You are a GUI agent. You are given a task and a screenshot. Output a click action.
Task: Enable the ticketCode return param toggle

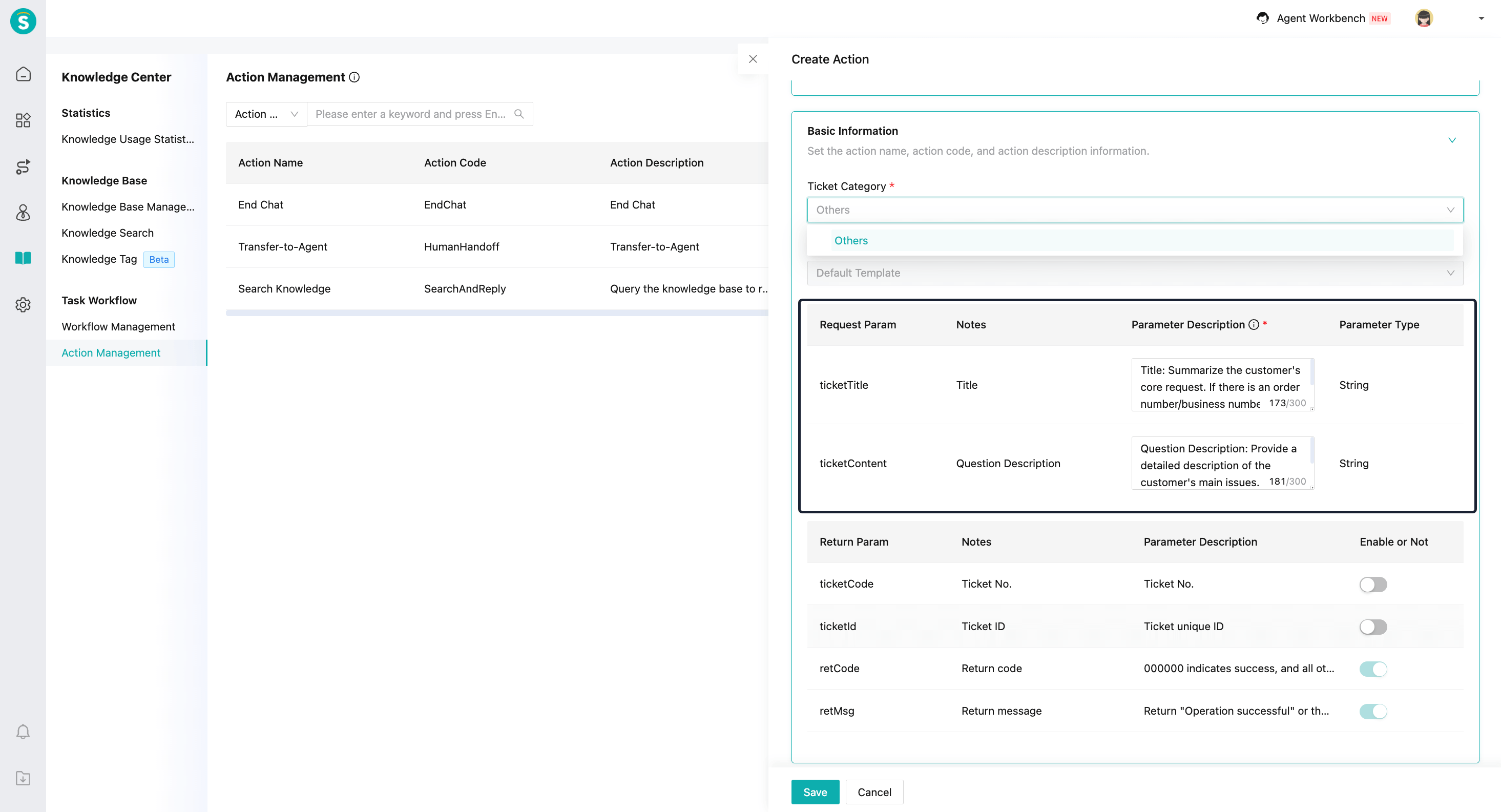tap(1373, 584)
